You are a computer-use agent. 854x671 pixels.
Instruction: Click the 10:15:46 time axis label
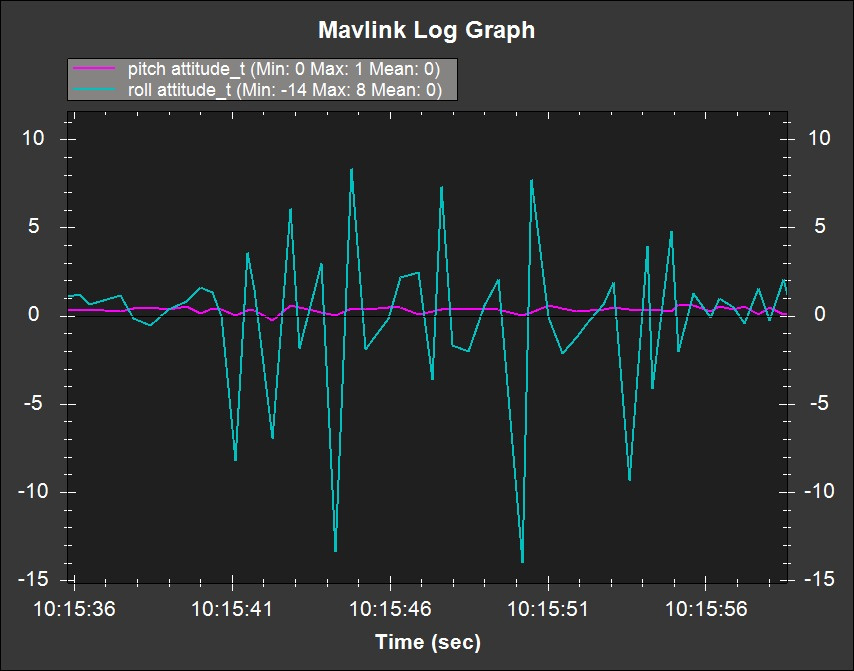click(390, 608)
